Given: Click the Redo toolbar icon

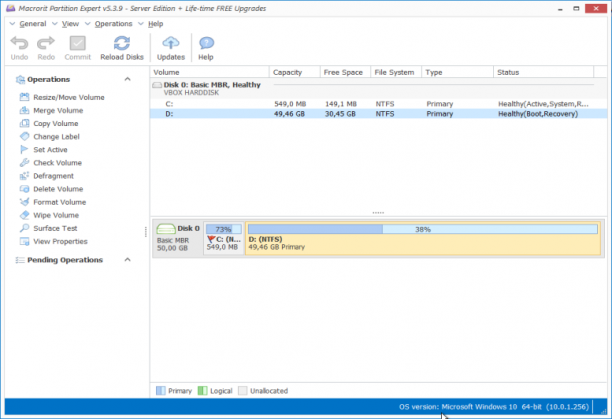Looking at the screenshot, I should tap(46, 43).
